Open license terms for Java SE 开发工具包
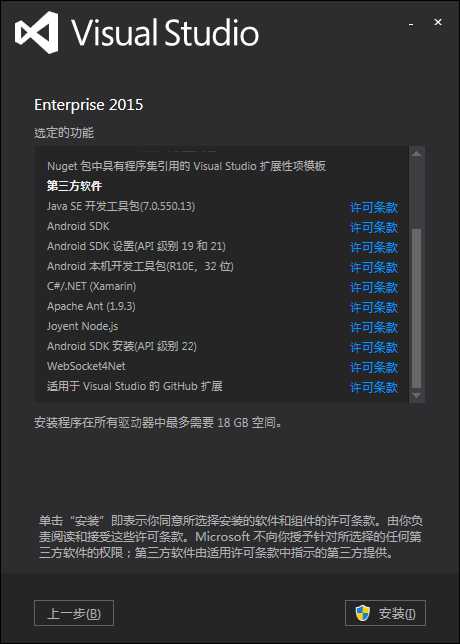 click(374, 207)
